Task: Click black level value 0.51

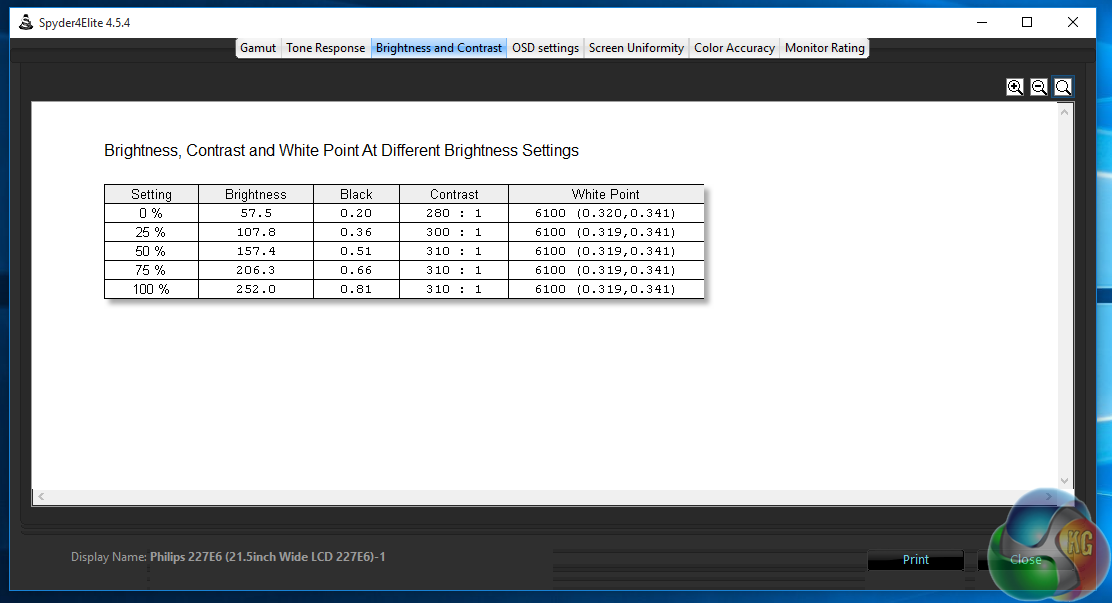Action: click(x=356, y=251)
